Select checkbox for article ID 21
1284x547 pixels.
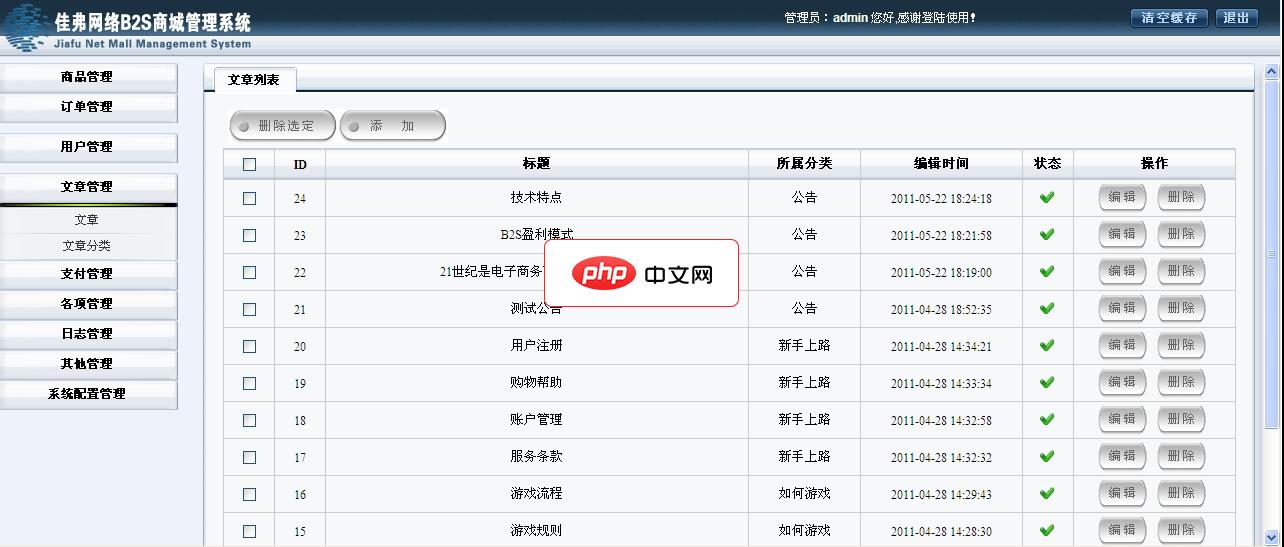coord(249,309)
